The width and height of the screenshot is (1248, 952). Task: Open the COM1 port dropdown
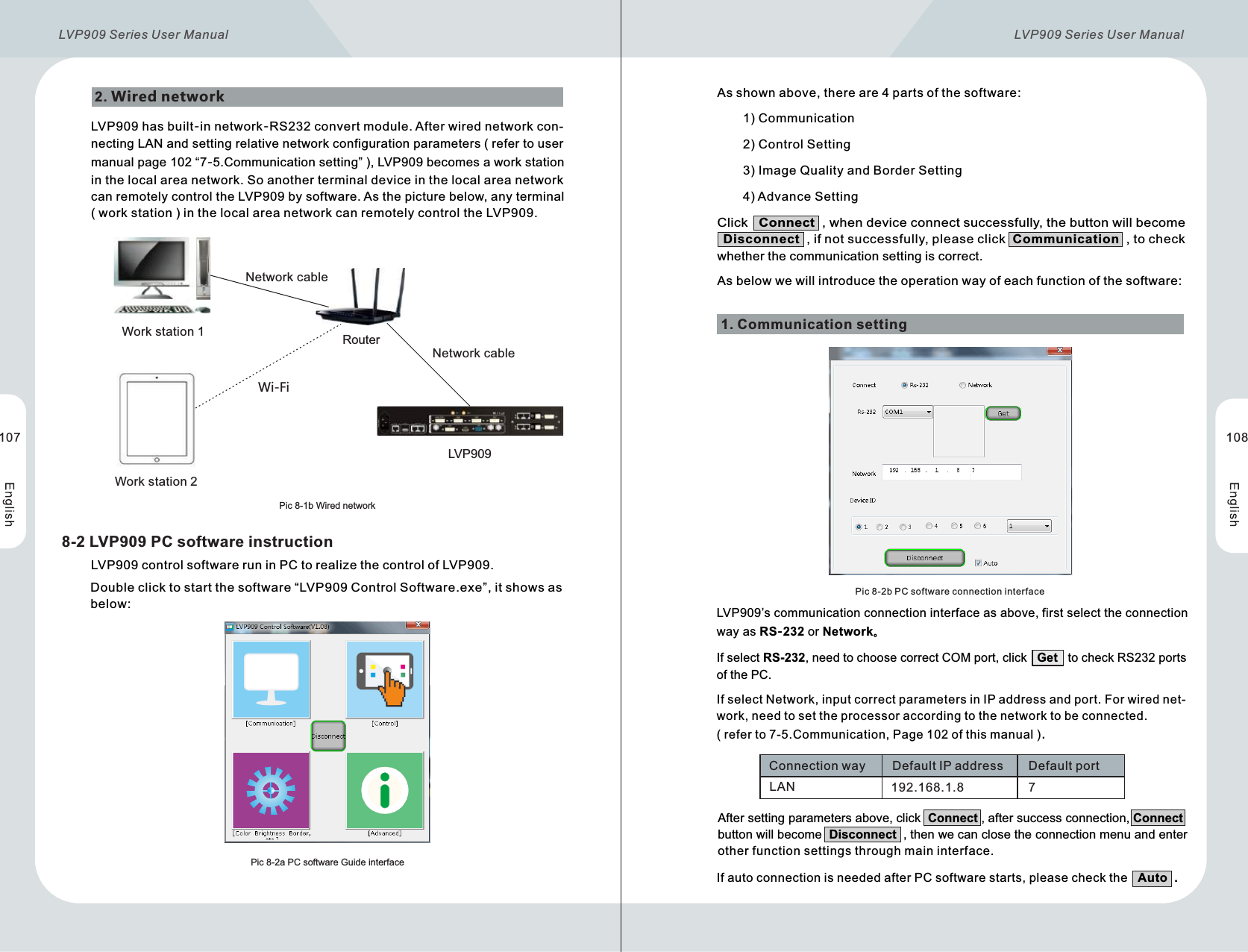[908, 412]
